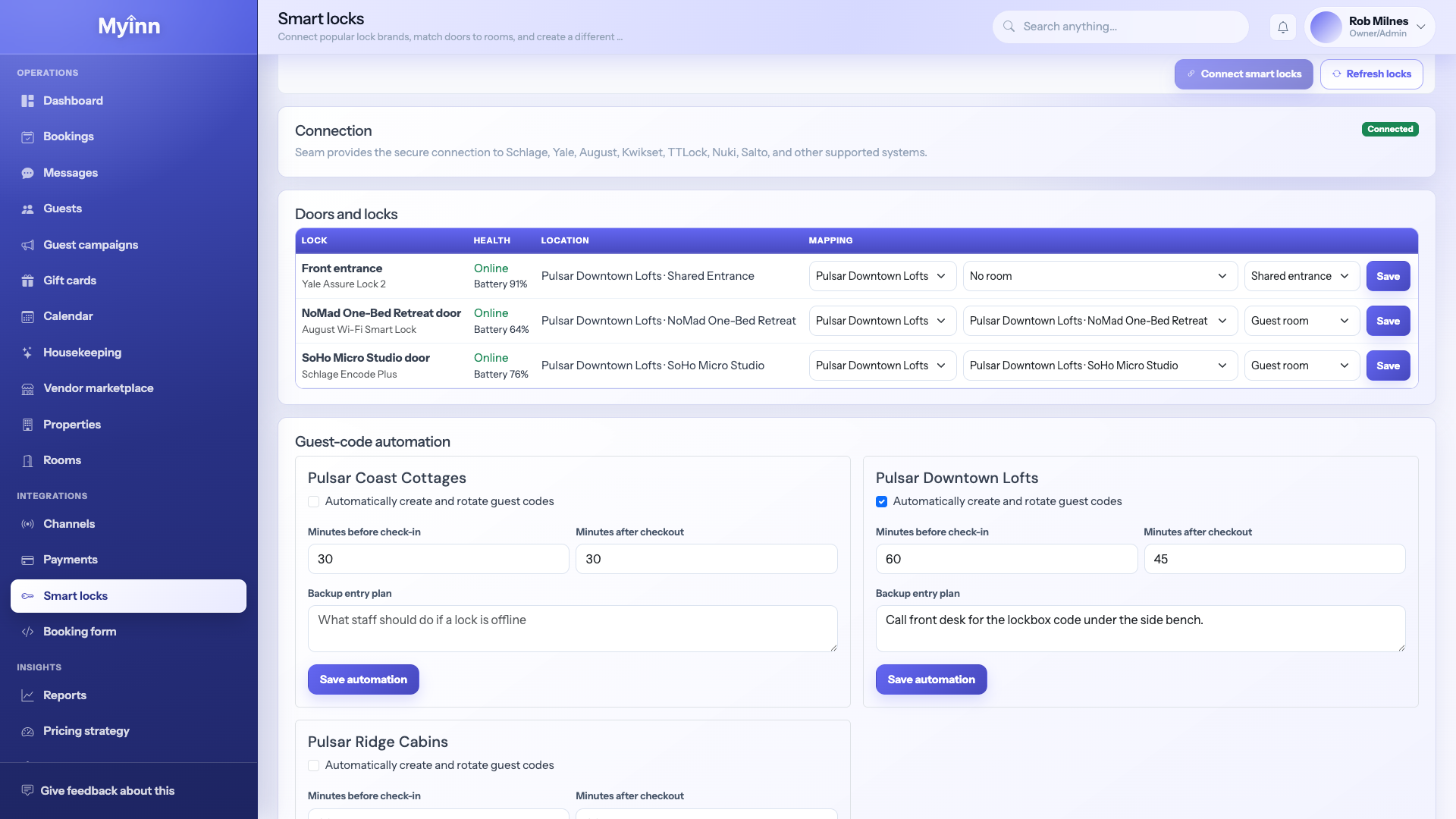1456x819 pixels.
Task: Save mapping for the Front entrance lock
Action: 1388,276
